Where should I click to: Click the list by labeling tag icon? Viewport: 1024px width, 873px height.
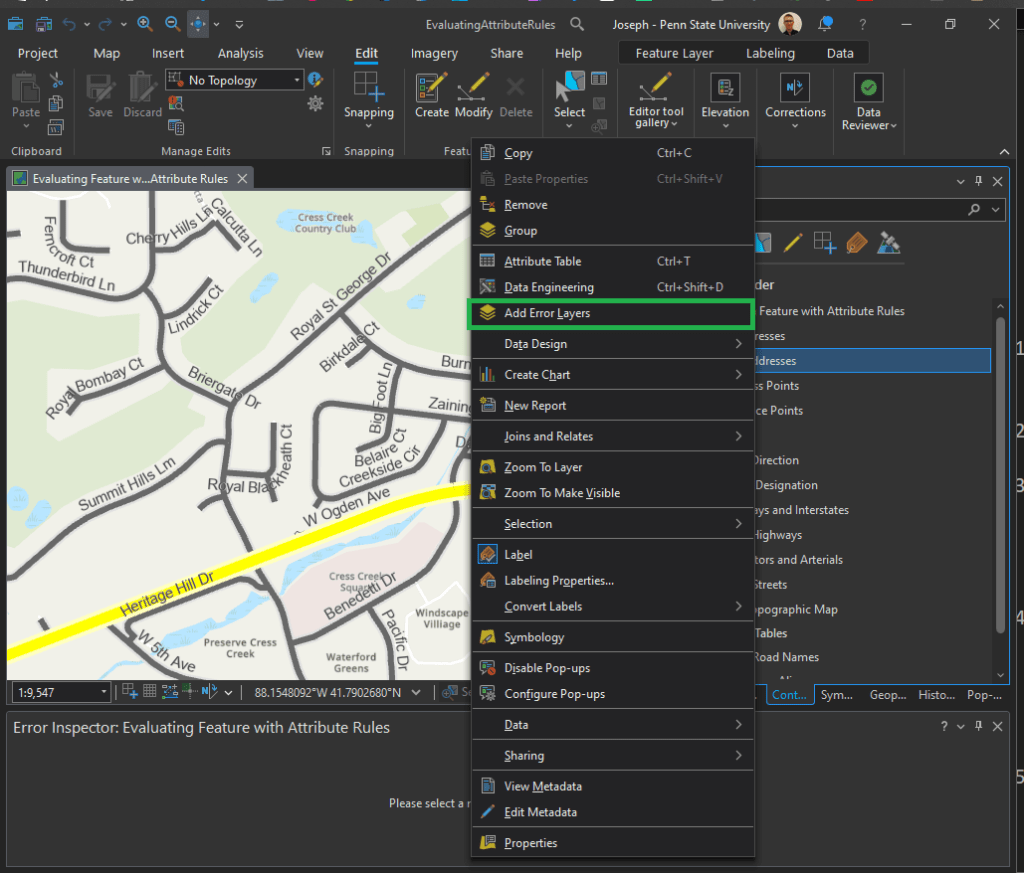[x=856, y=242]
